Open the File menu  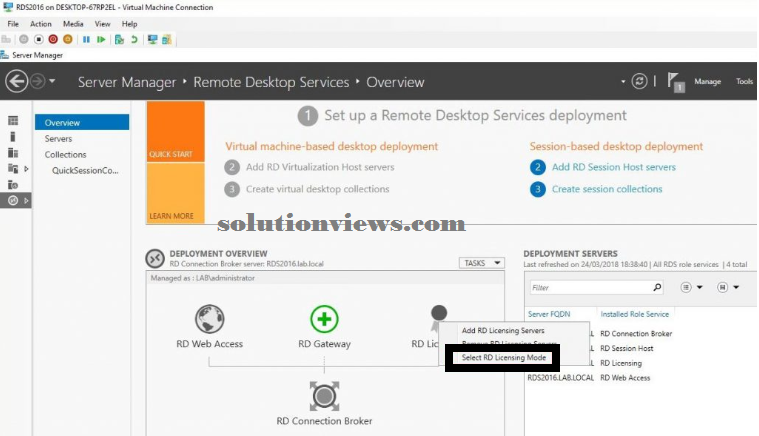tap(13, 24)
